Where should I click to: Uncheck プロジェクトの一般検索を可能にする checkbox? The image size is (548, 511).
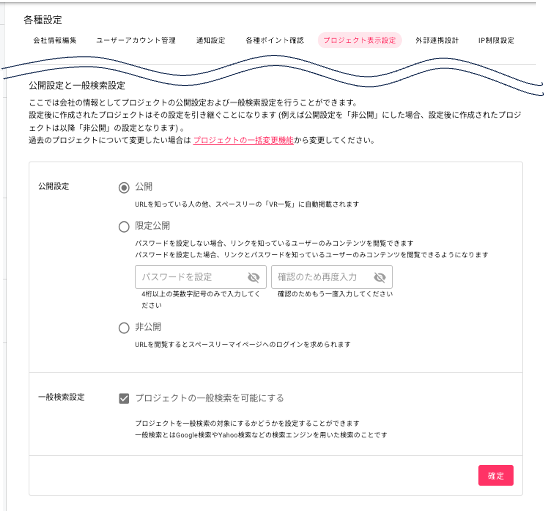pos(124,398)
